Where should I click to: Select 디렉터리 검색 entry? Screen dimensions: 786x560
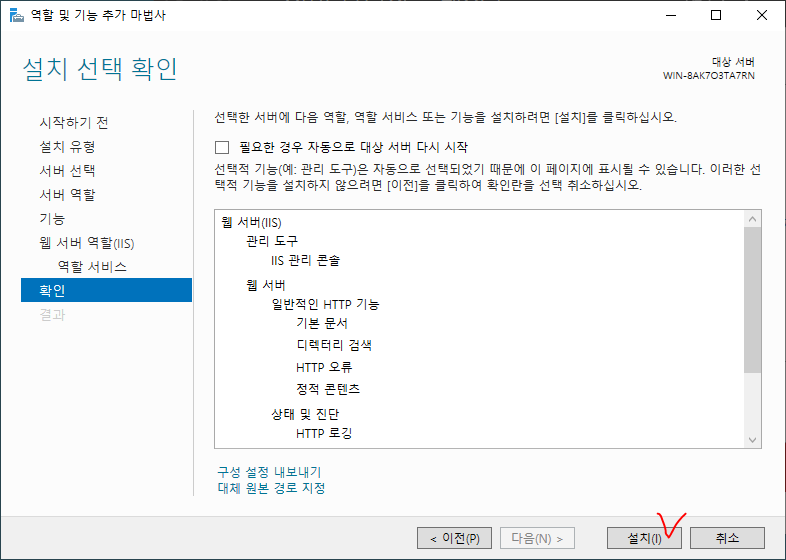point(334,345)
